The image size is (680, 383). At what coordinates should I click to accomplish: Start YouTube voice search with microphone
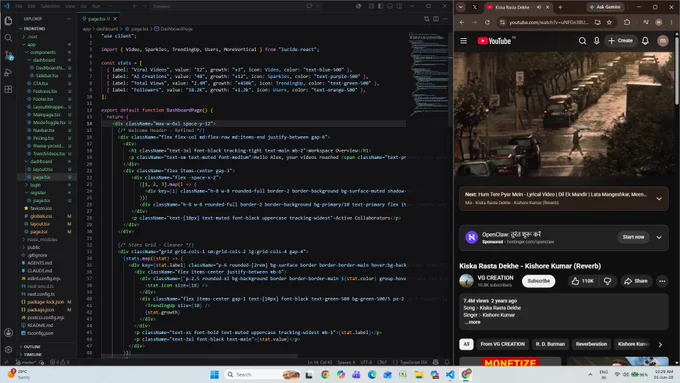pos(597,41)
